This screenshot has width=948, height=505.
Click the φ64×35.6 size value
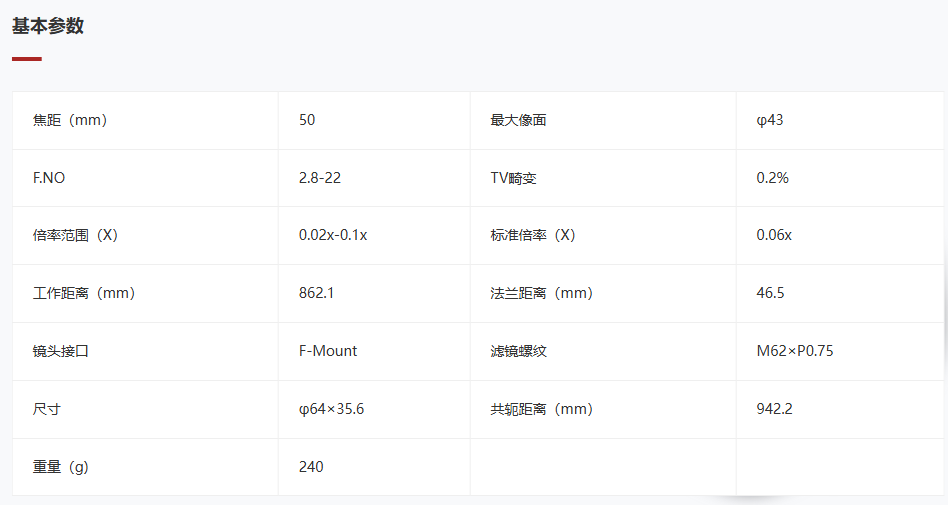point(331,409)
